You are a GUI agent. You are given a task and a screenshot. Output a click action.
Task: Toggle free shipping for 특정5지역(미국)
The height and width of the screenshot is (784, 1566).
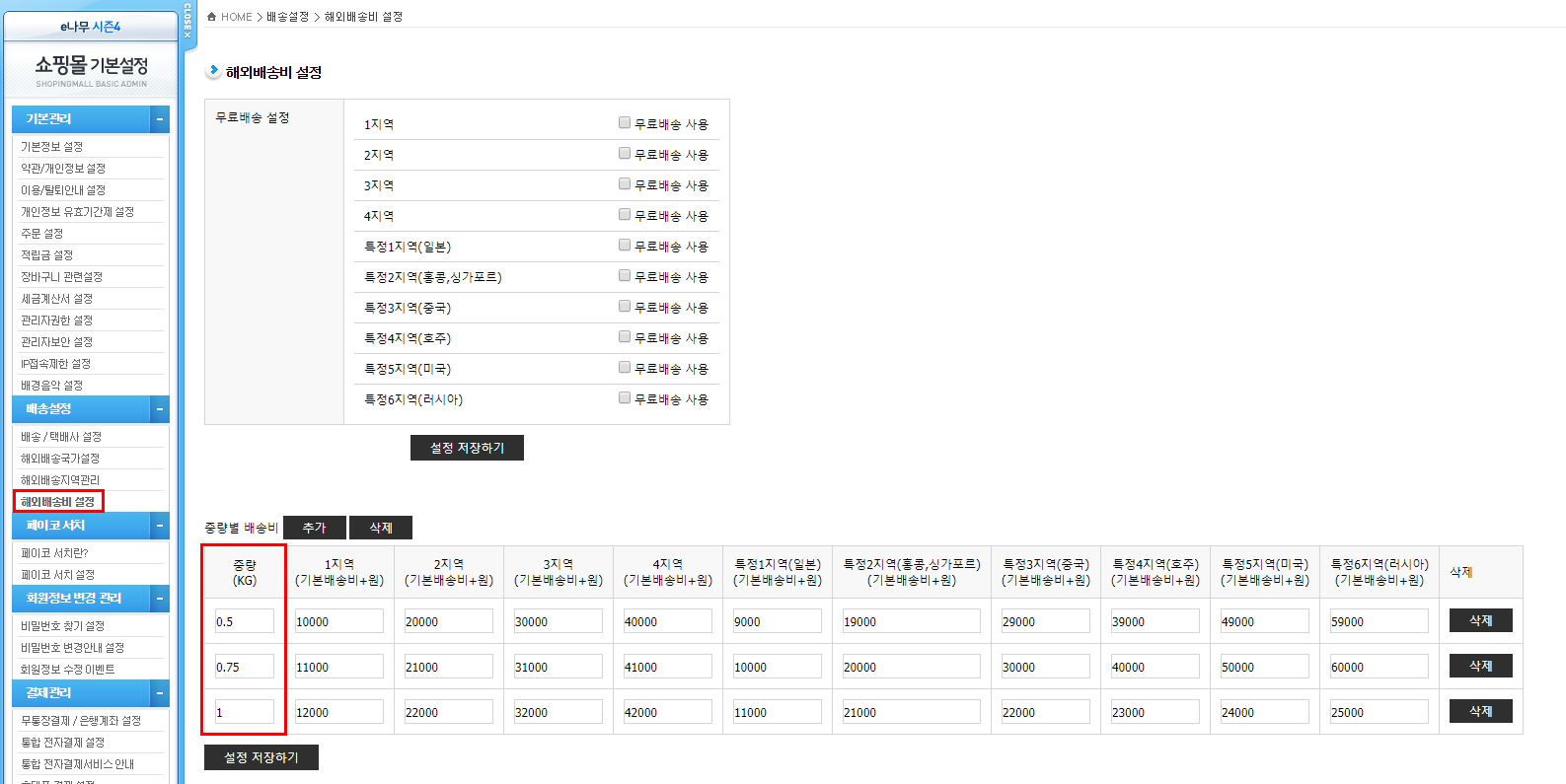[x=625, y=368]
